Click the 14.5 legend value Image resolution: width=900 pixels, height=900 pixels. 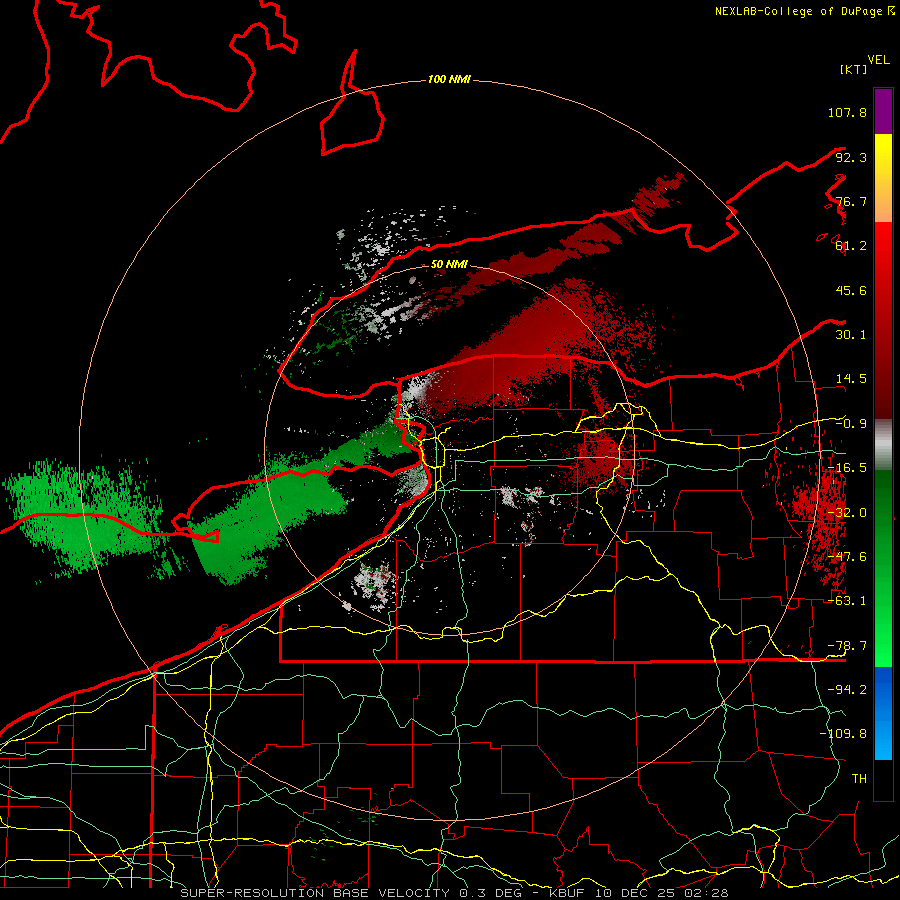tap(851, 379)
